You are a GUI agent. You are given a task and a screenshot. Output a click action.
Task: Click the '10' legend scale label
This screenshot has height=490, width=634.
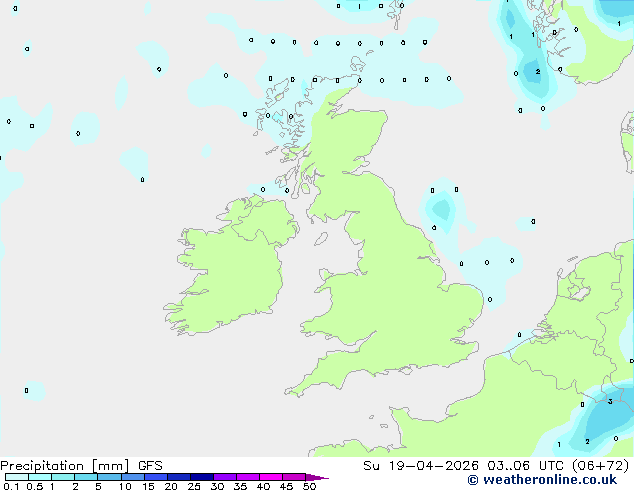[125, 486]
